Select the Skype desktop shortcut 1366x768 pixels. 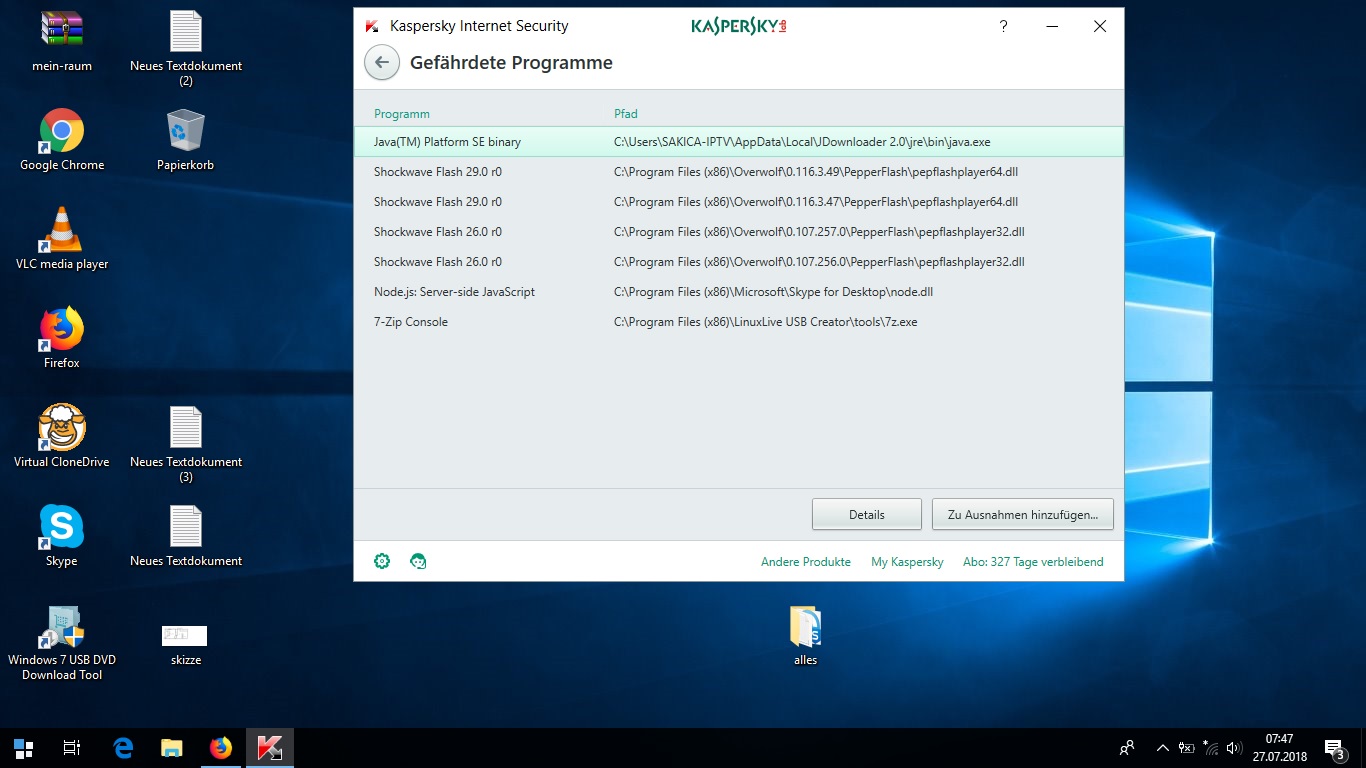pos(62,536)
